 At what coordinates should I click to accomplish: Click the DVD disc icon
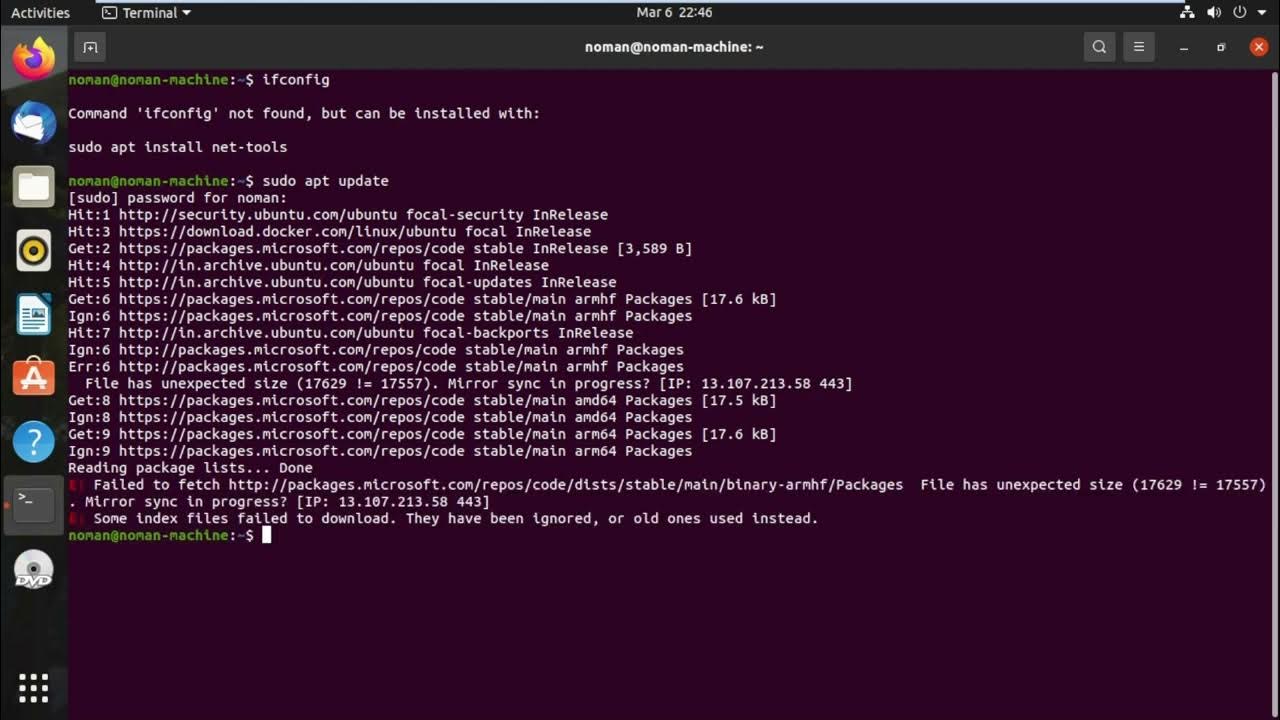34,570
